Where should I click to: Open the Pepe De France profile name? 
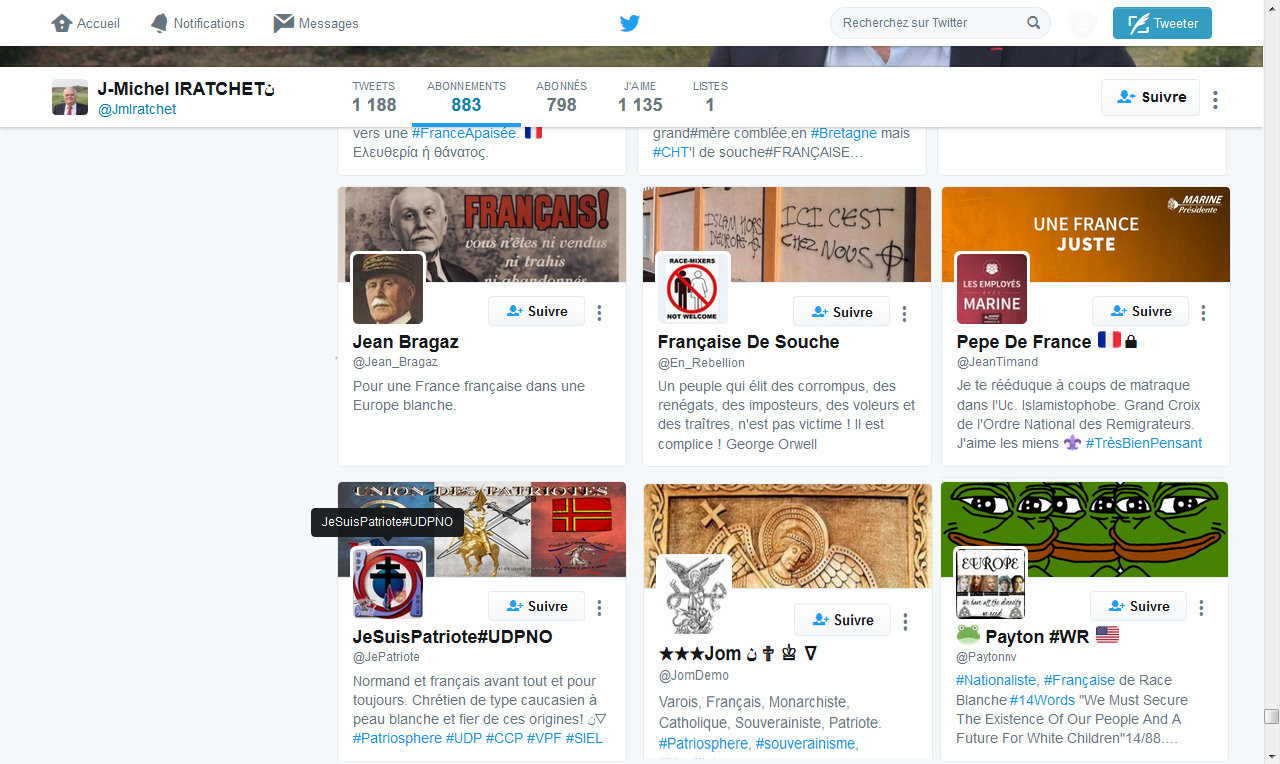pyautogui.click(x=1024, y=341)
